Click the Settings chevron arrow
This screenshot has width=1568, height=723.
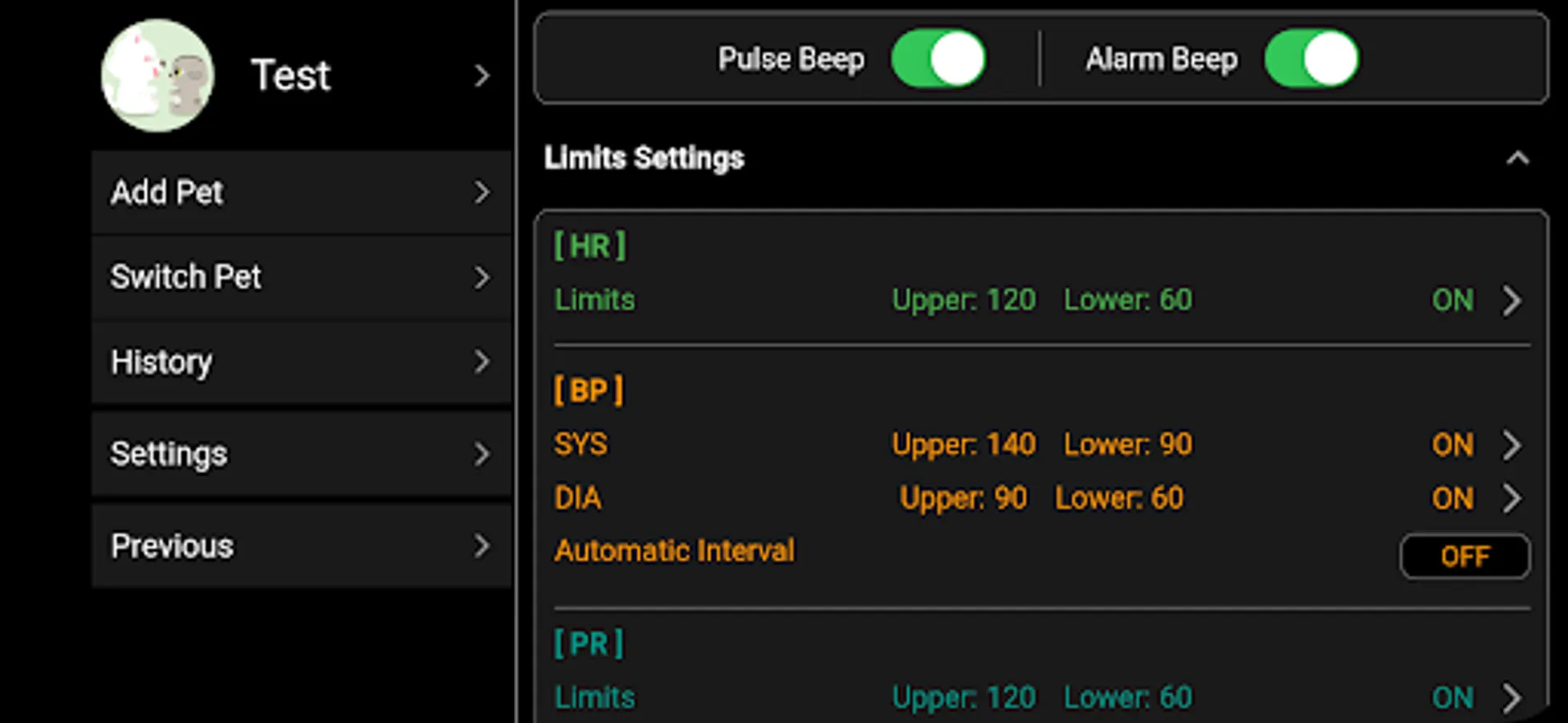pyautogui.click(x=482, y=454)
